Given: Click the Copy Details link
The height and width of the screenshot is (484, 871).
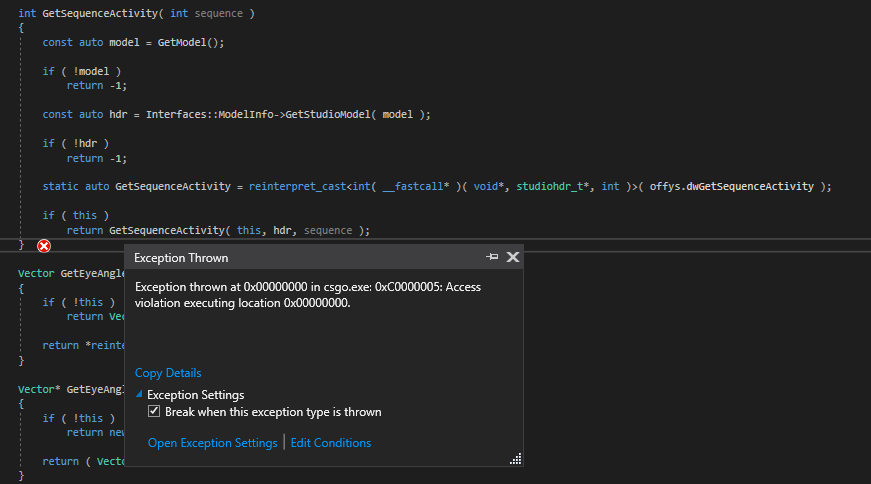Looking at the screenshot, I should 168,373.
